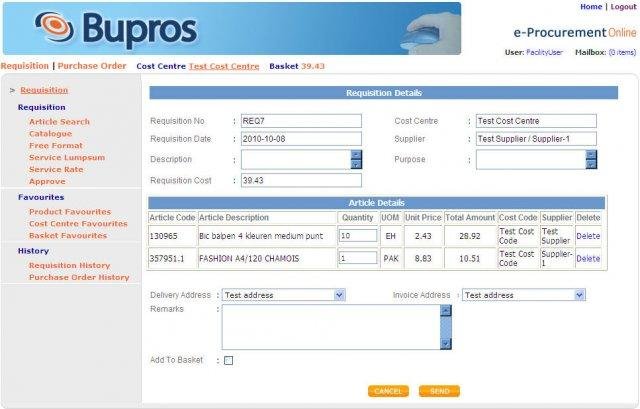Viewport: 640px width, 409px height.
Task: Click the History section heading
Action: pos(33,251)
